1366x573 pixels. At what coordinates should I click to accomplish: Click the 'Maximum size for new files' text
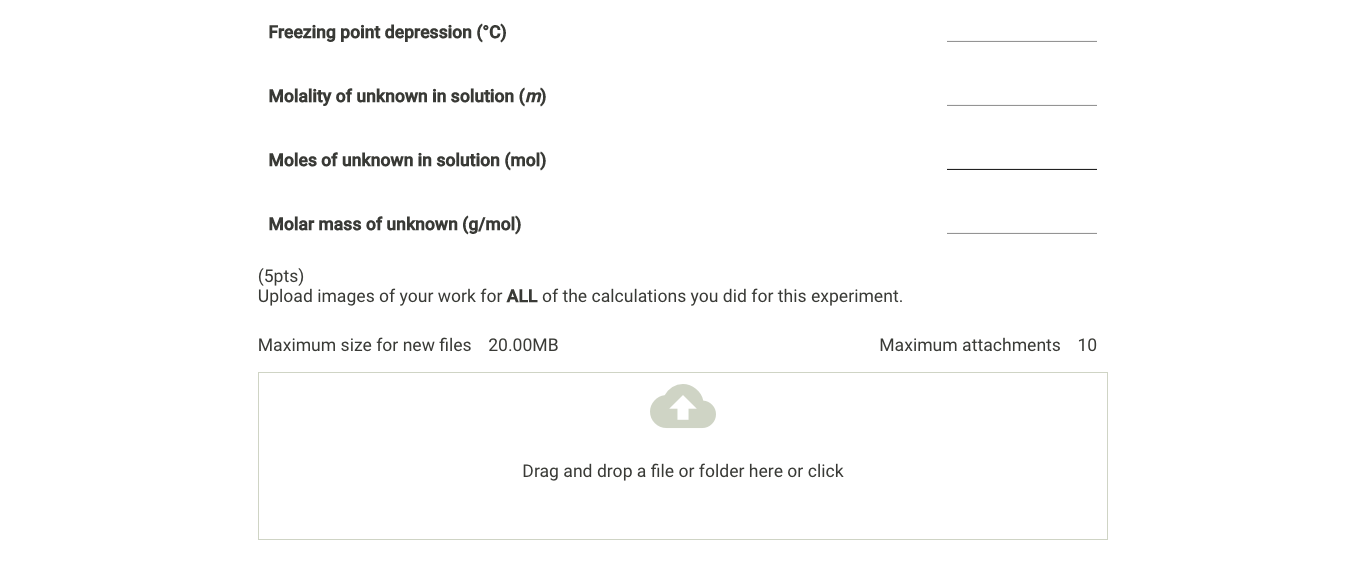tap(364, 346)
